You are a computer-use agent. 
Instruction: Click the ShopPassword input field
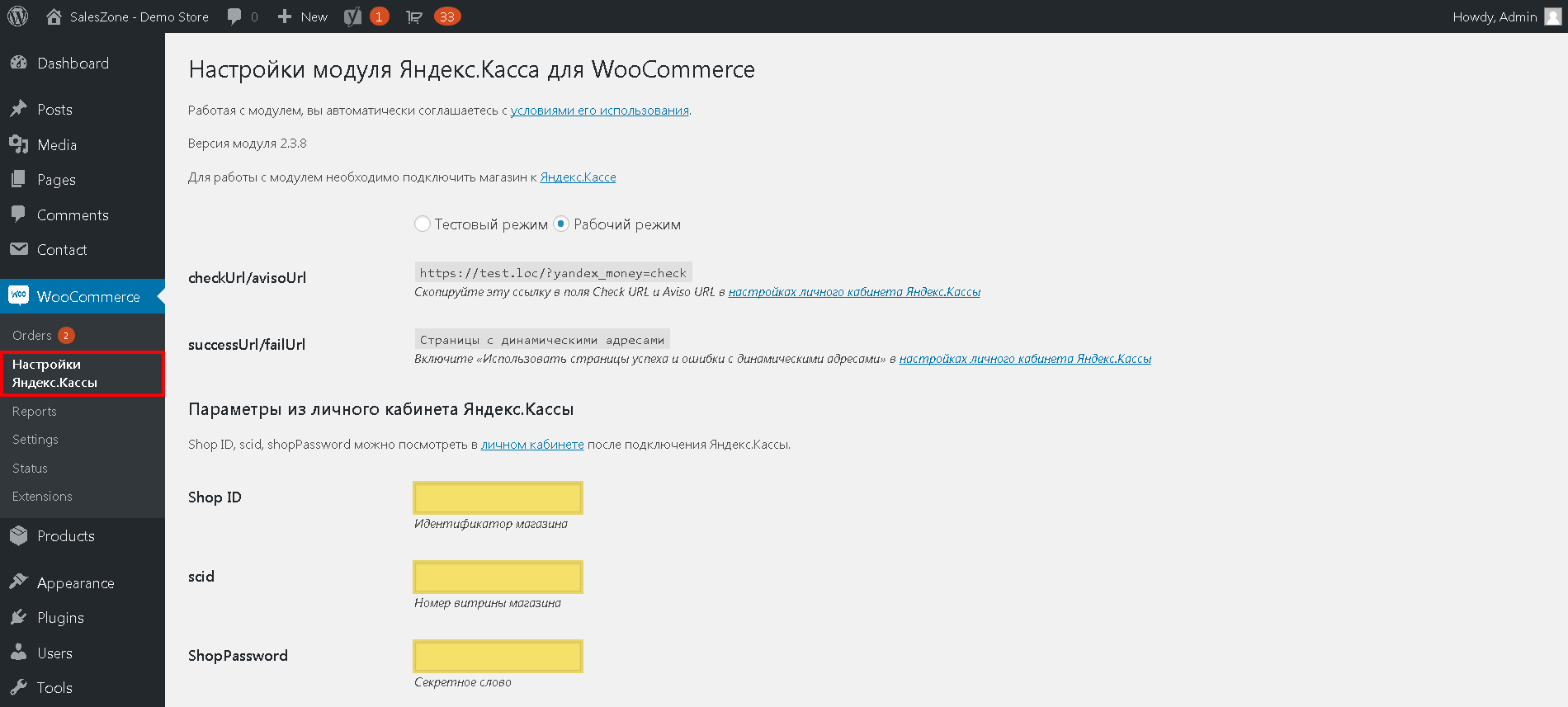click(498, 656)
